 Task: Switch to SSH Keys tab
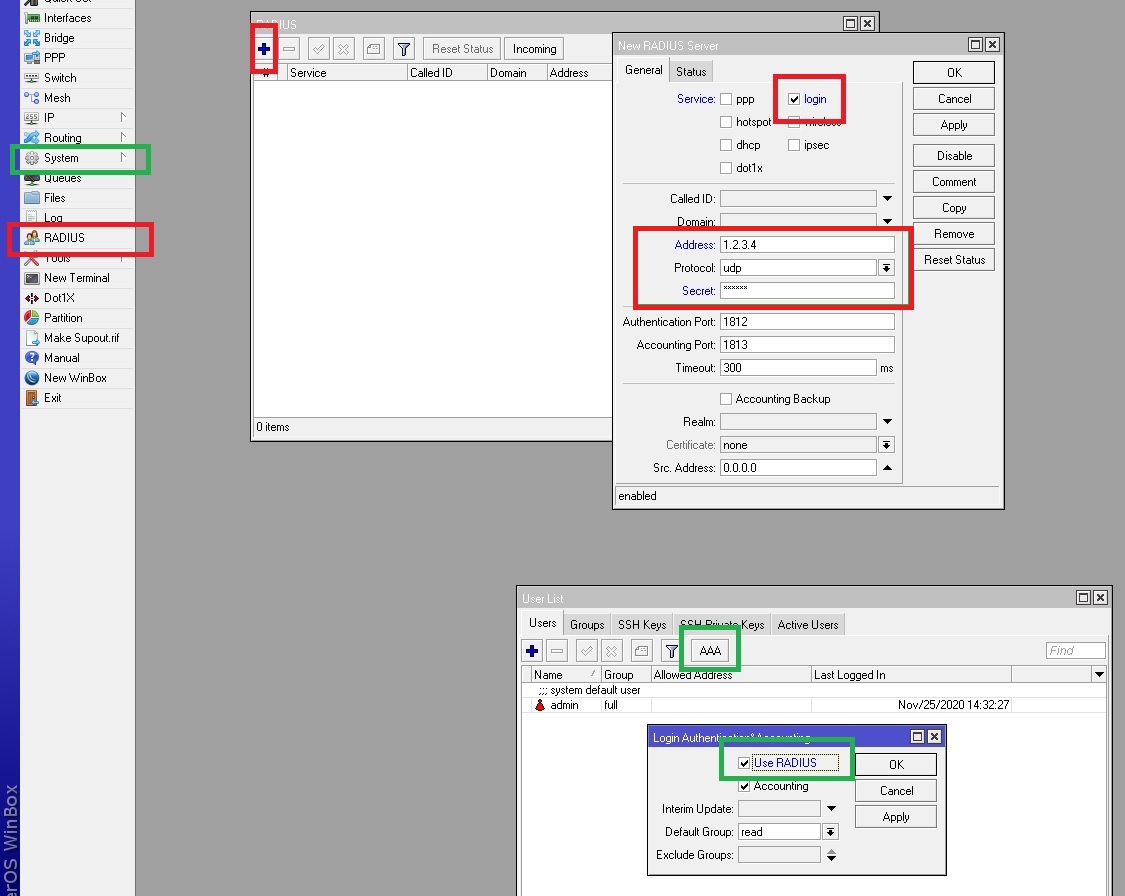pos(642,625)
